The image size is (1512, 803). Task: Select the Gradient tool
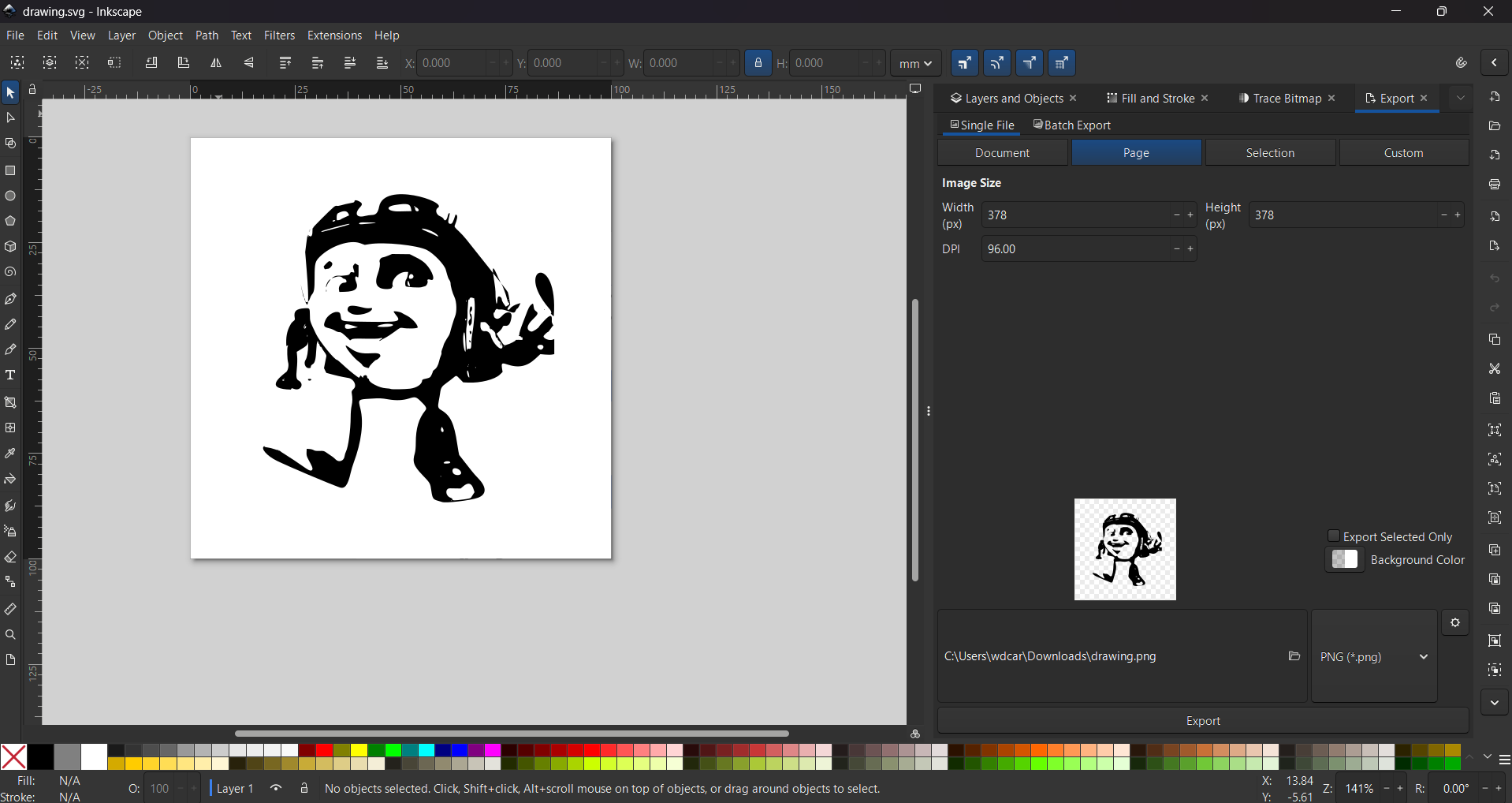click(x=10, y=402)
